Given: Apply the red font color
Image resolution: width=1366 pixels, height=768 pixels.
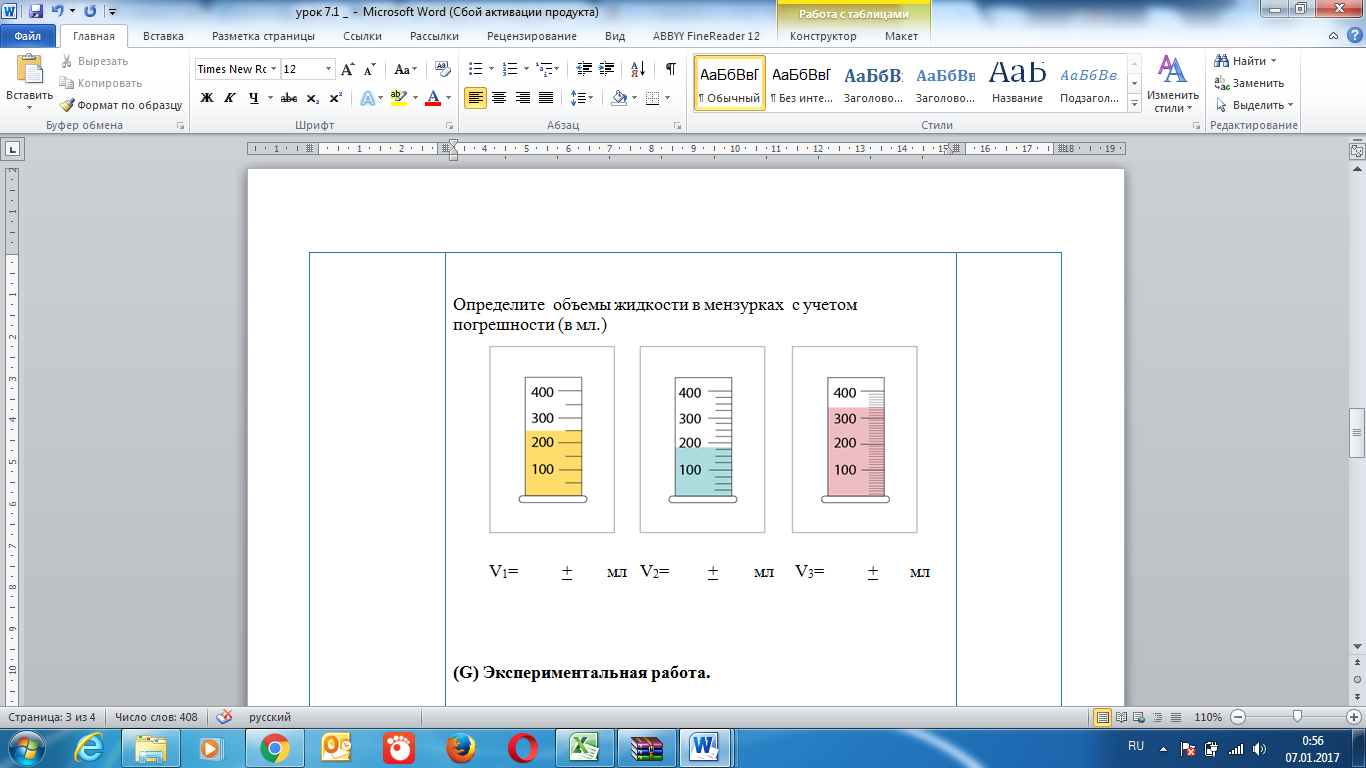Looking at the screenshot, I should tap(433, 98).
